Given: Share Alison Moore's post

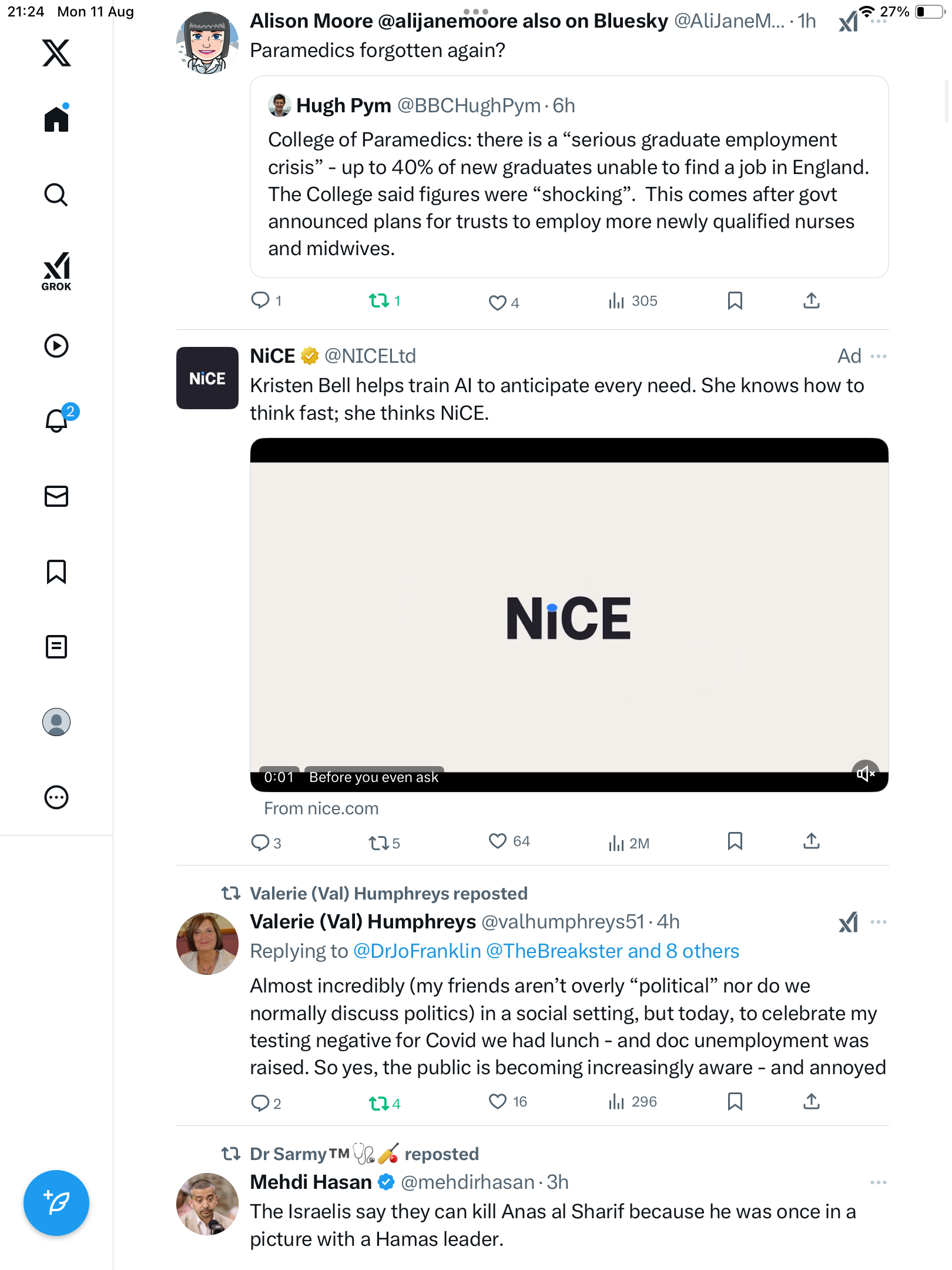Looking at the screenshot, I should coord(811,301).
